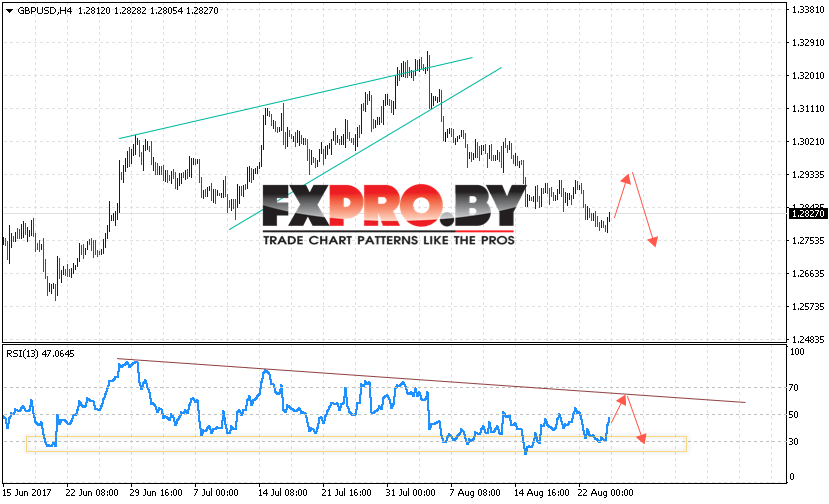Image resolution: width=829 pixels, height=504 pixels.
Task: Select the RSI(13) 47.0645 indicator label
Action: (x=41, y=354)
